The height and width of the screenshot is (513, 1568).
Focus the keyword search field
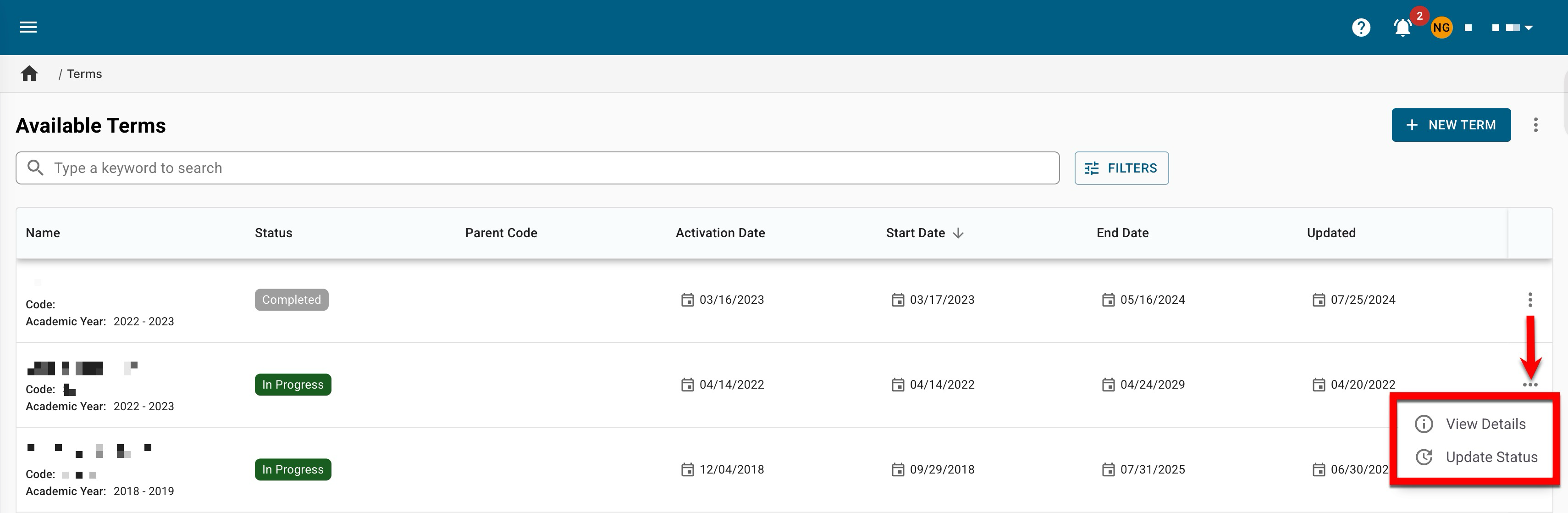[536, 168]
